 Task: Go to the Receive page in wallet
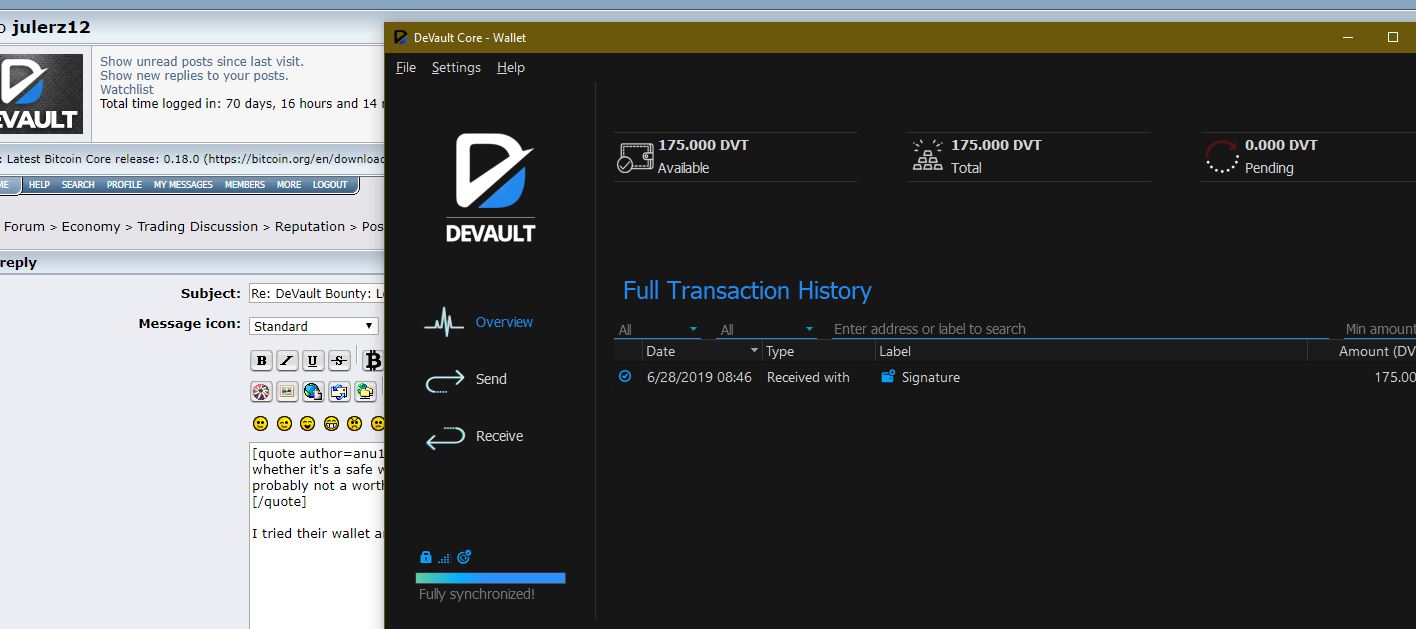499,437
